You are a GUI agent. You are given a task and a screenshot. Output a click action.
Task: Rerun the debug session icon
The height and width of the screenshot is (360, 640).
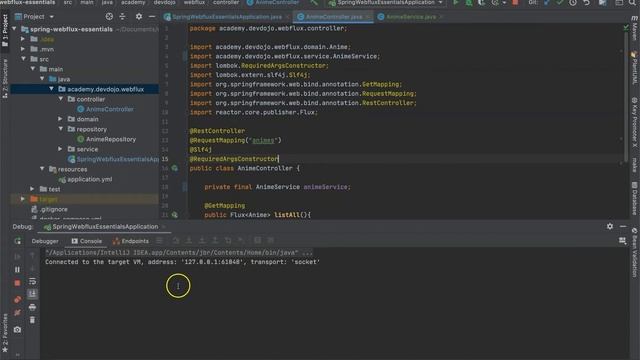point(17,241)
